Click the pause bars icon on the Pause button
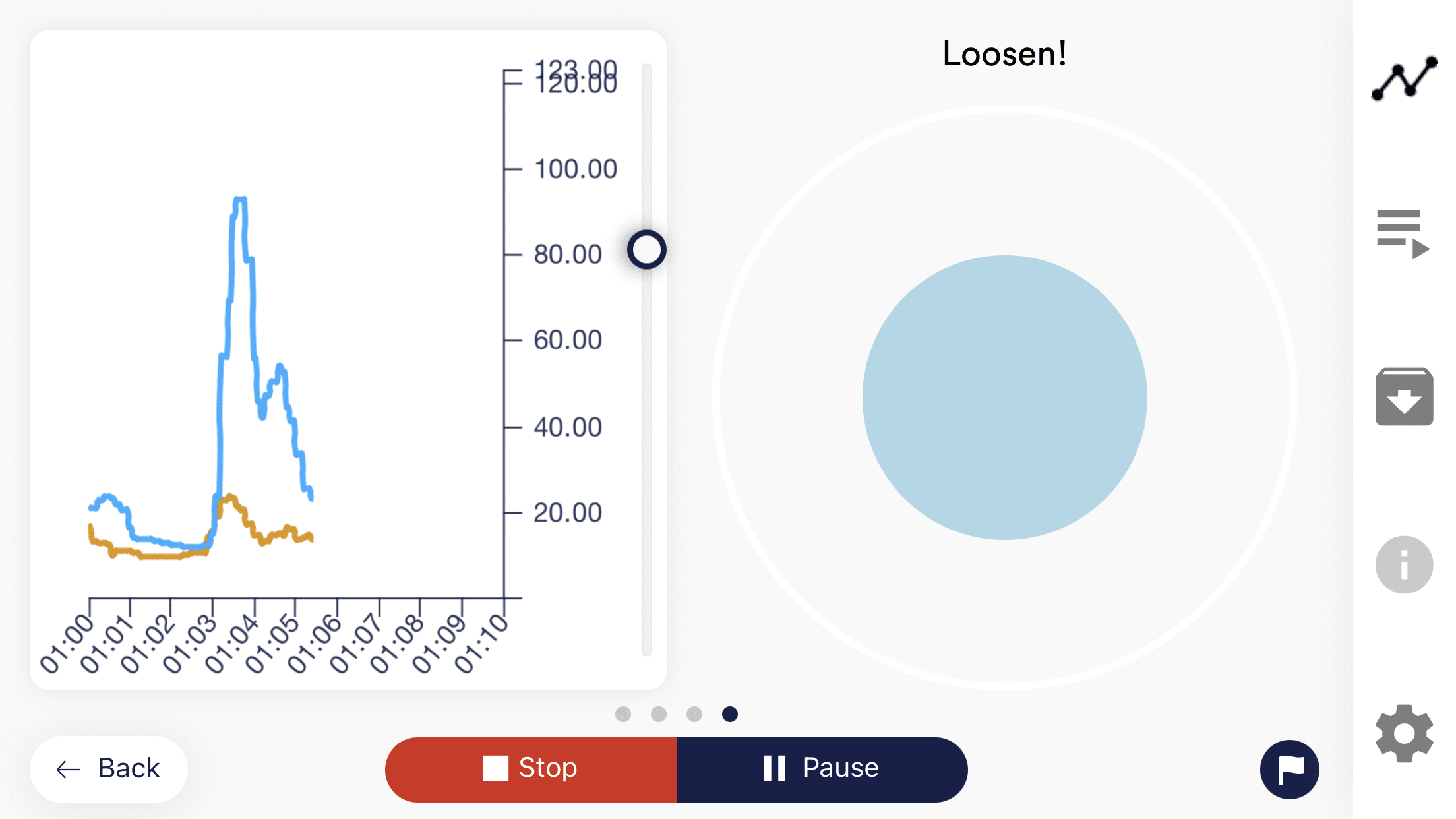The height and width of the screenshot is (819, 1456). click(775, 767)
